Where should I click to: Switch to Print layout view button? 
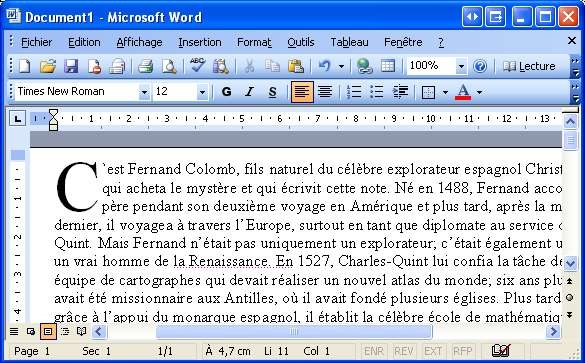pyautogui.click(x=48, y=331)
